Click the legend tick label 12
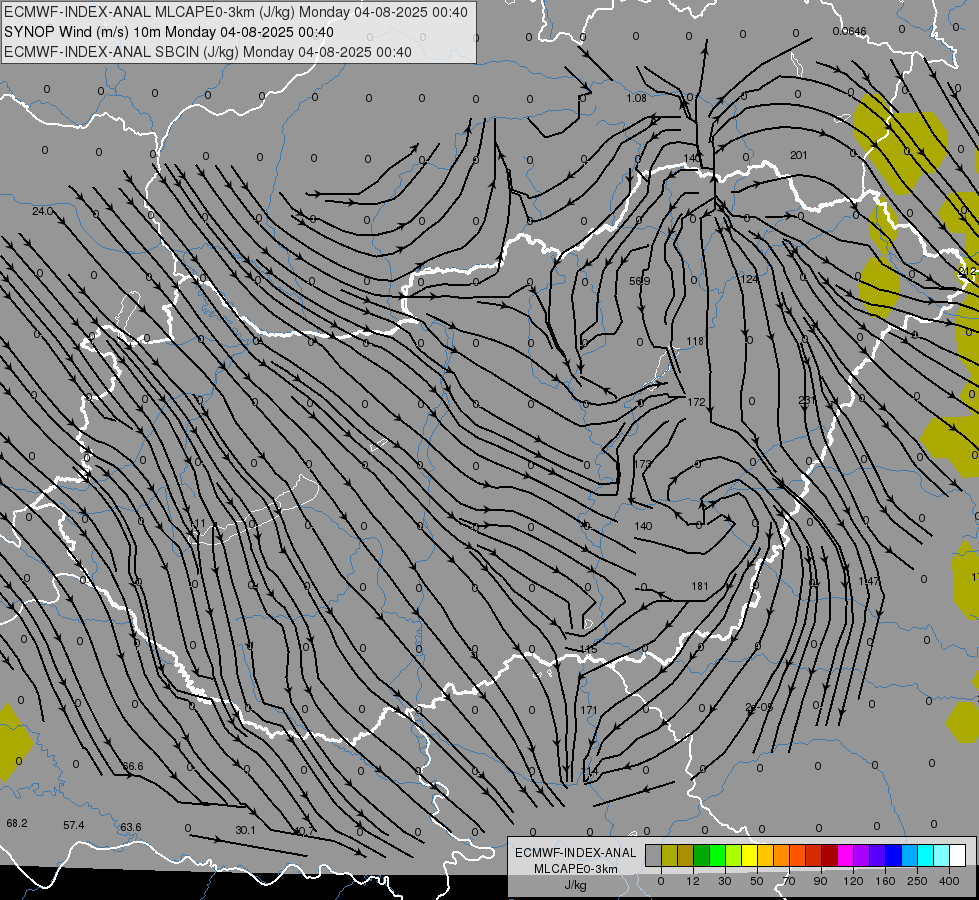979x900 pixels. (692, 881)
